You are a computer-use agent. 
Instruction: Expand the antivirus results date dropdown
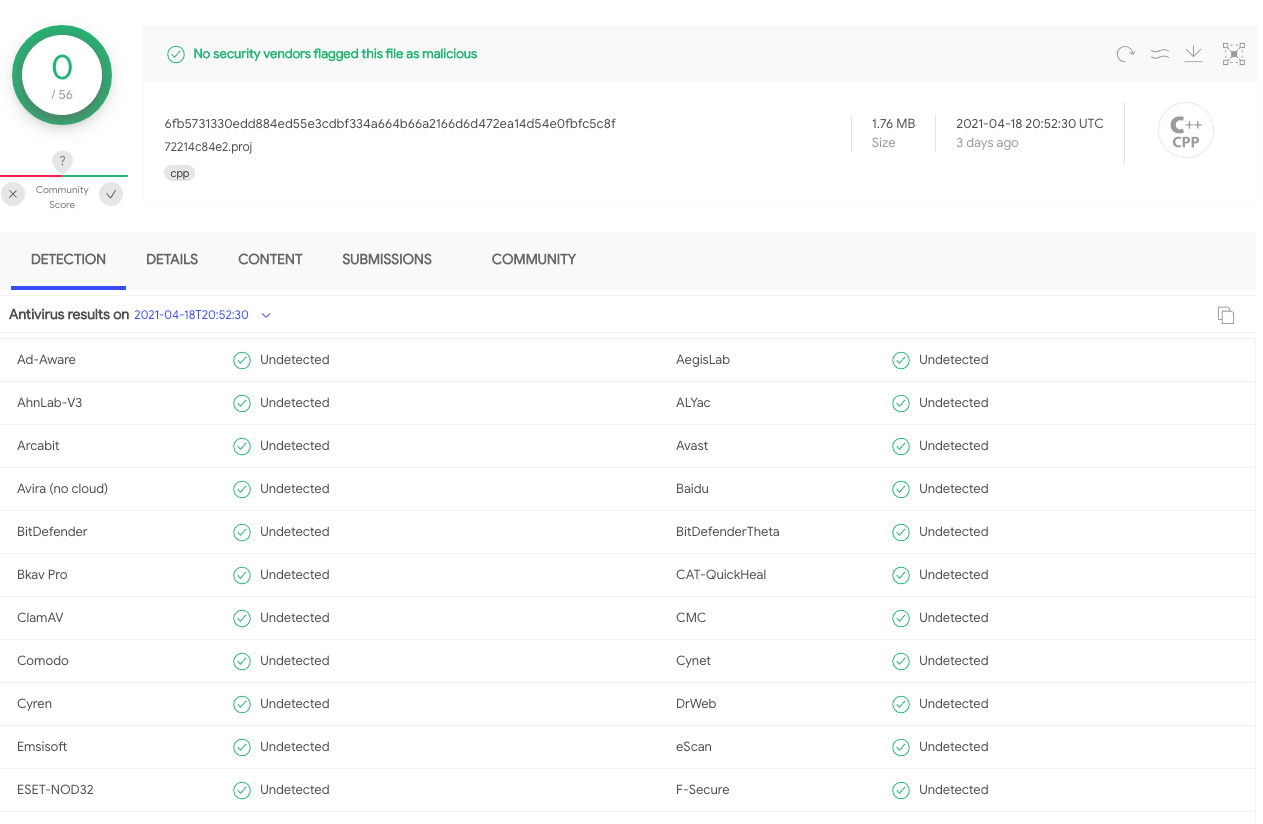click(x=266, y=315)
